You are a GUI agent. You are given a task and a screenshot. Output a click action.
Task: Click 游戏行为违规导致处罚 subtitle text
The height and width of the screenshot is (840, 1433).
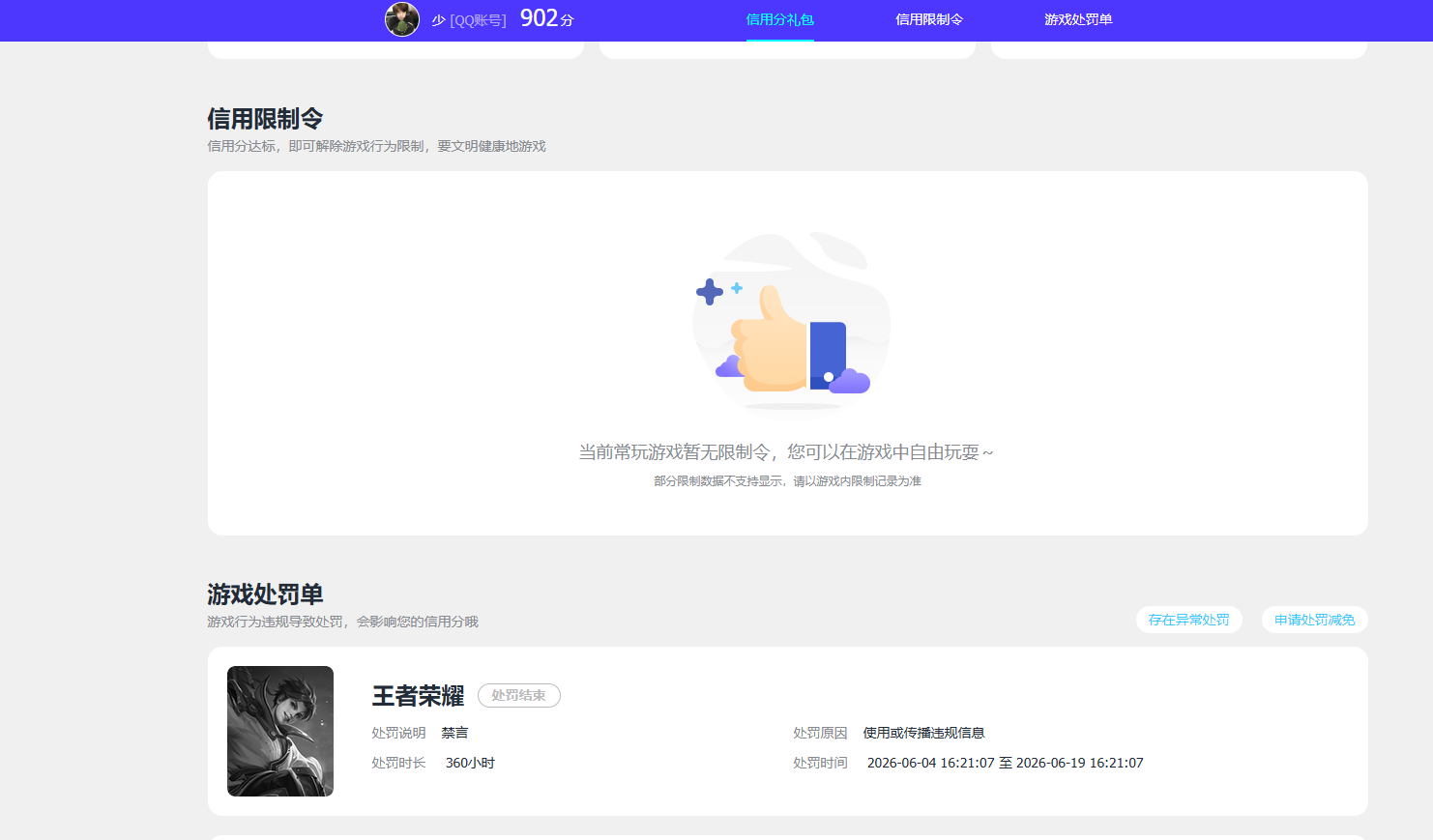click(x=342, y=622)
